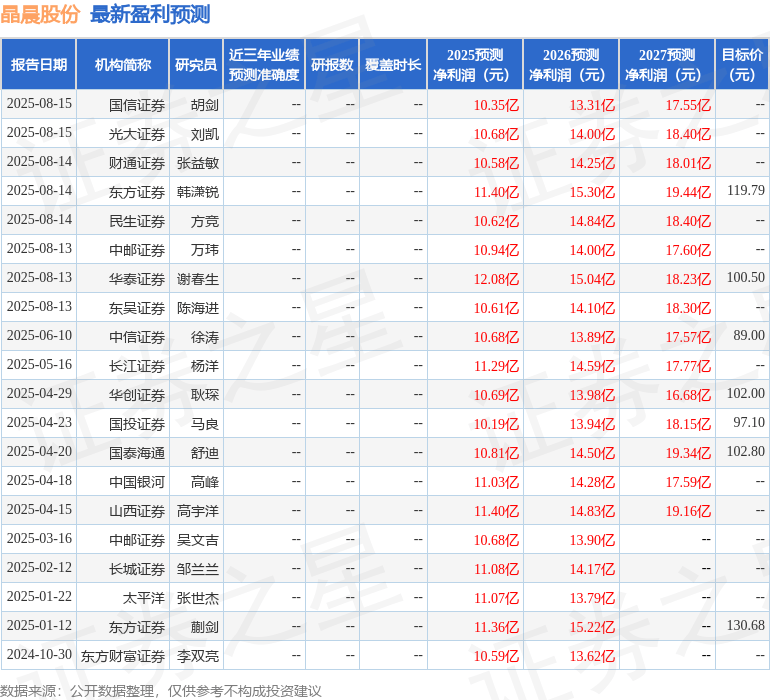Open the 华泰证券 institution entry

[x=137, y=279]
